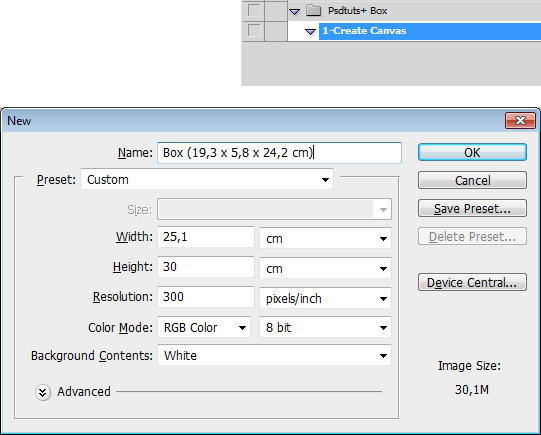This screenshot has height=435, width=541.
Task: Toggle checkbox beside 1-Create Canvas action
Action: pos(254,30)
